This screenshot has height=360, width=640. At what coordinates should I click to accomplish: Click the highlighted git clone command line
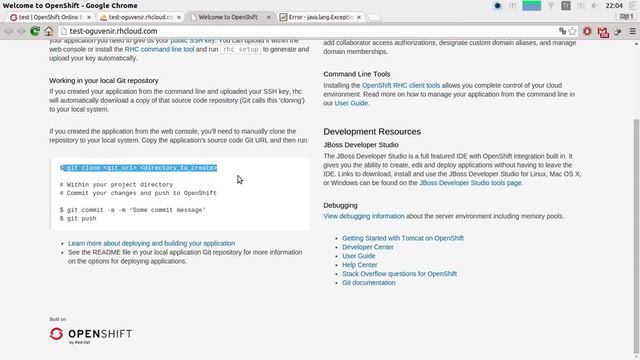(138, 168)
